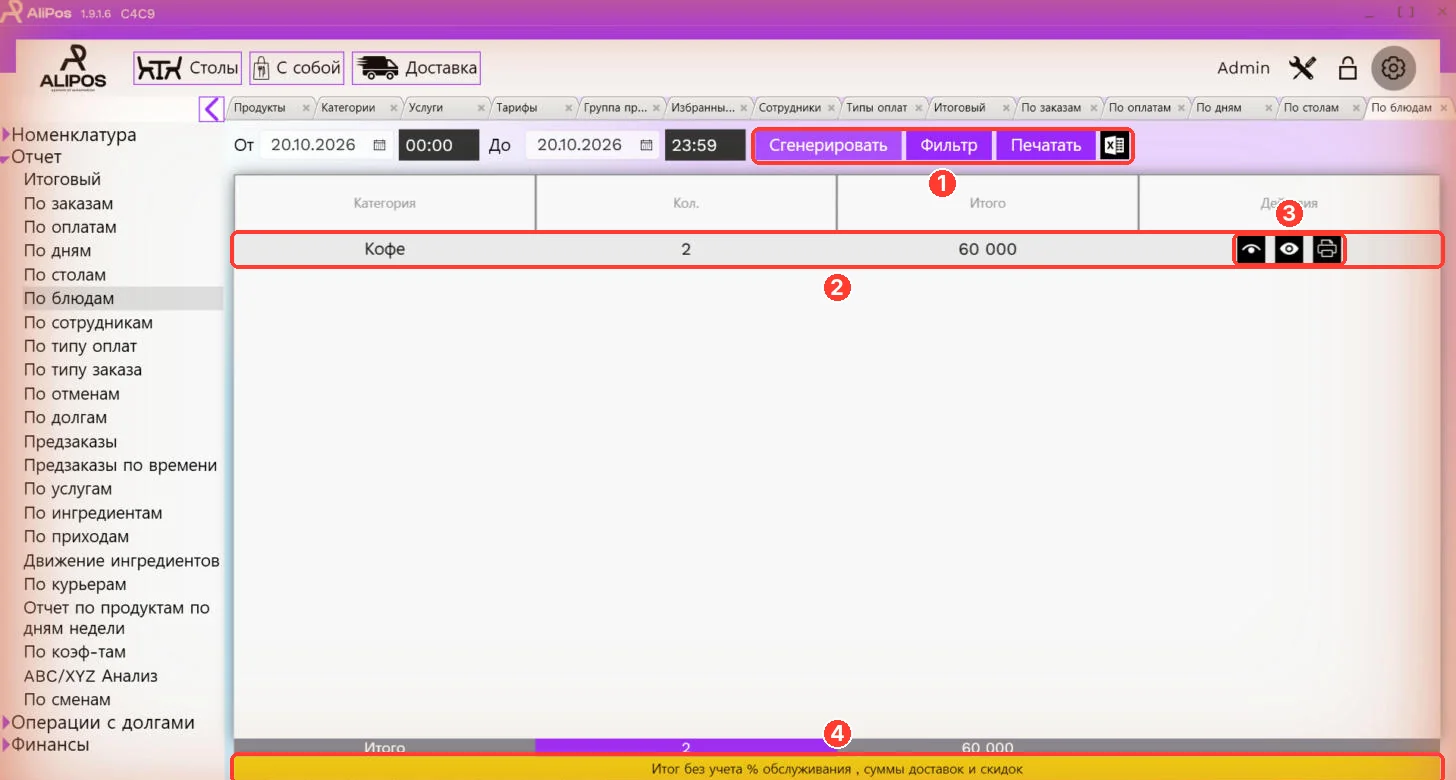Open the Фильтр options
The width and height of the screenshot is (1456, 780).
(949, 146)
